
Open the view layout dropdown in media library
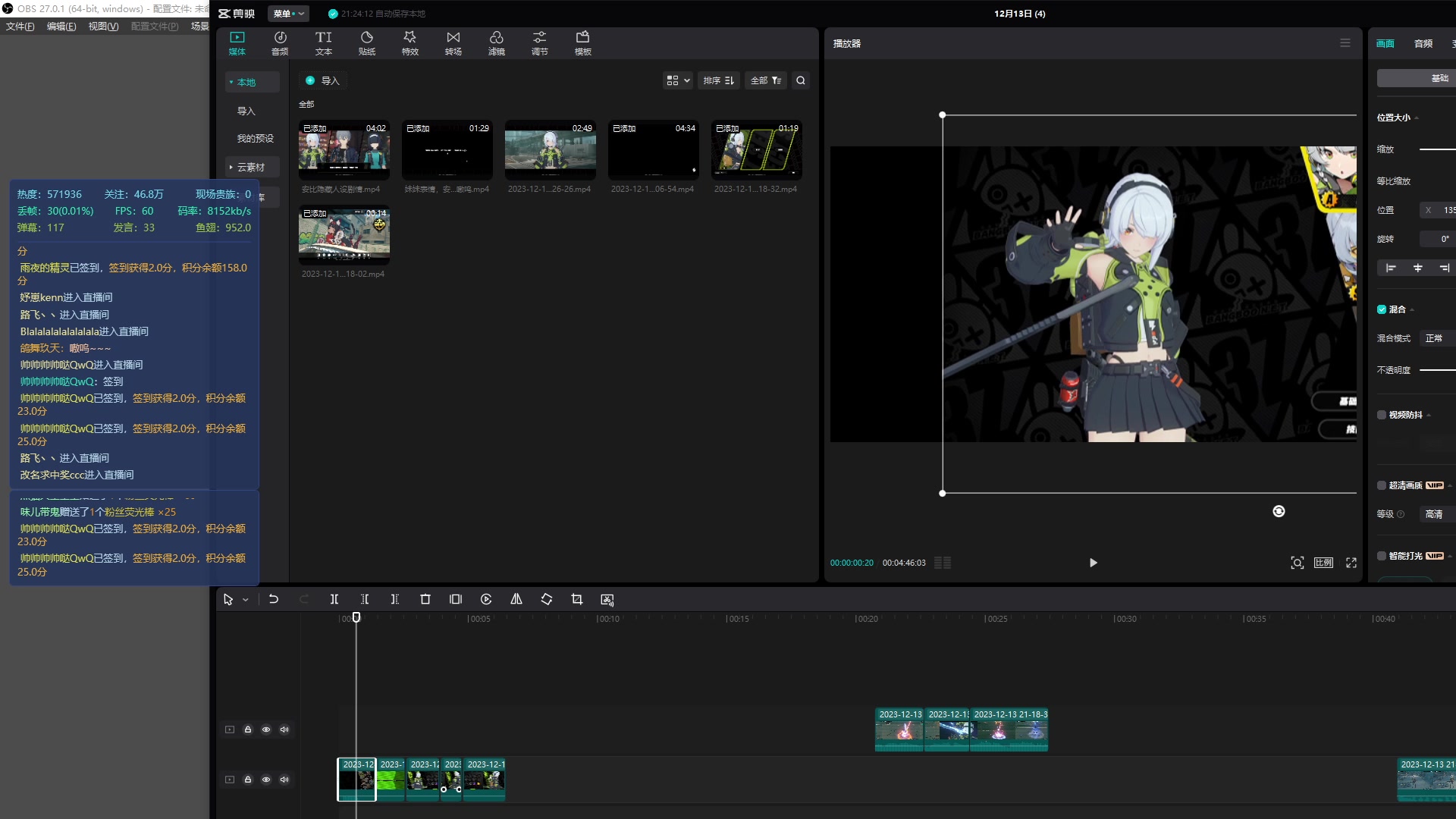[x=678, y=80]
